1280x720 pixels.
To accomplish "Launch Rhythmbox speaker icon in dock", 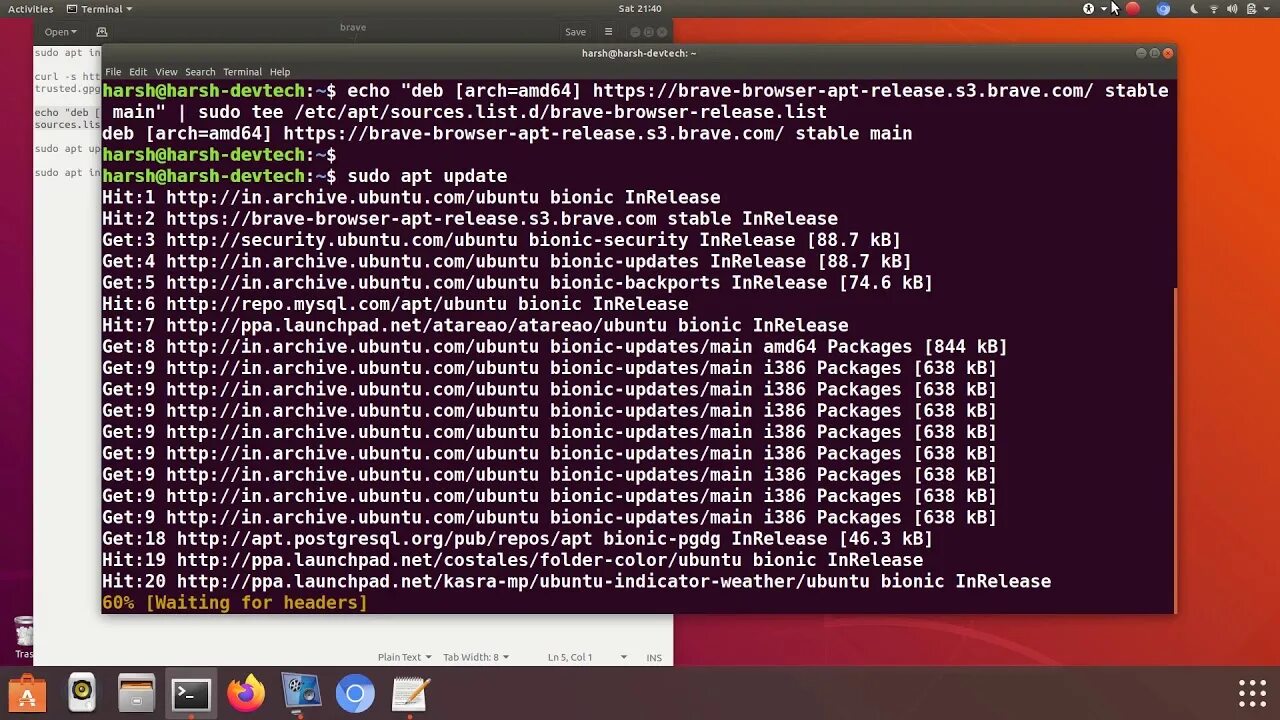I will pos(82,692).
